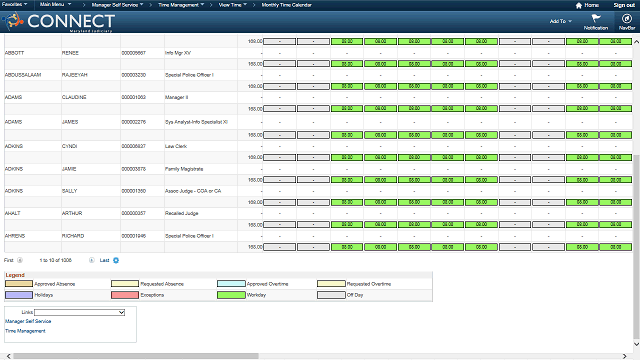Click the next page arrow beside Last
This screenshot has width=640, height=360.
(x=91, y=260)
